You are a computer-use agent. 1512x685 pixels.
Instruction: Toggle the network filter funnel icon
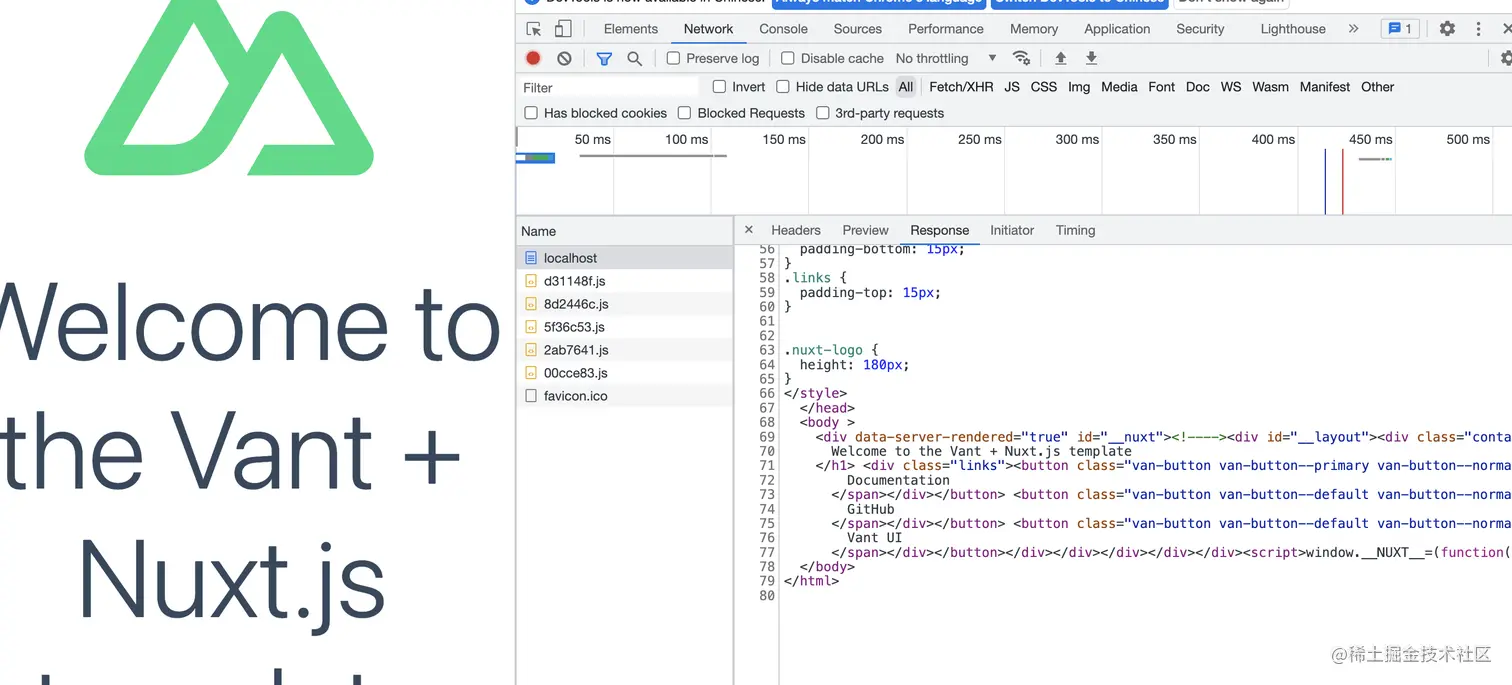pos(604,58)
